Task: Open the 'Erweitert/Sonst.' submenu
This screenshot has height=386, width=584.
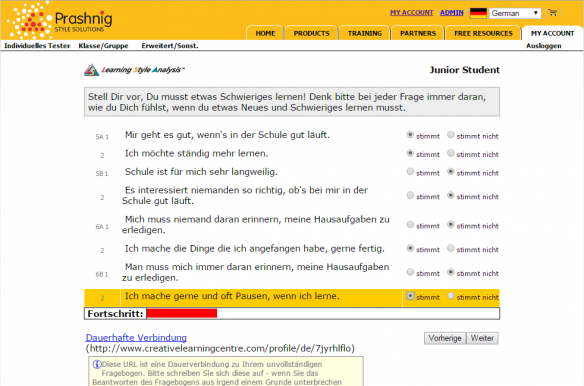Action: pos(170,46)
